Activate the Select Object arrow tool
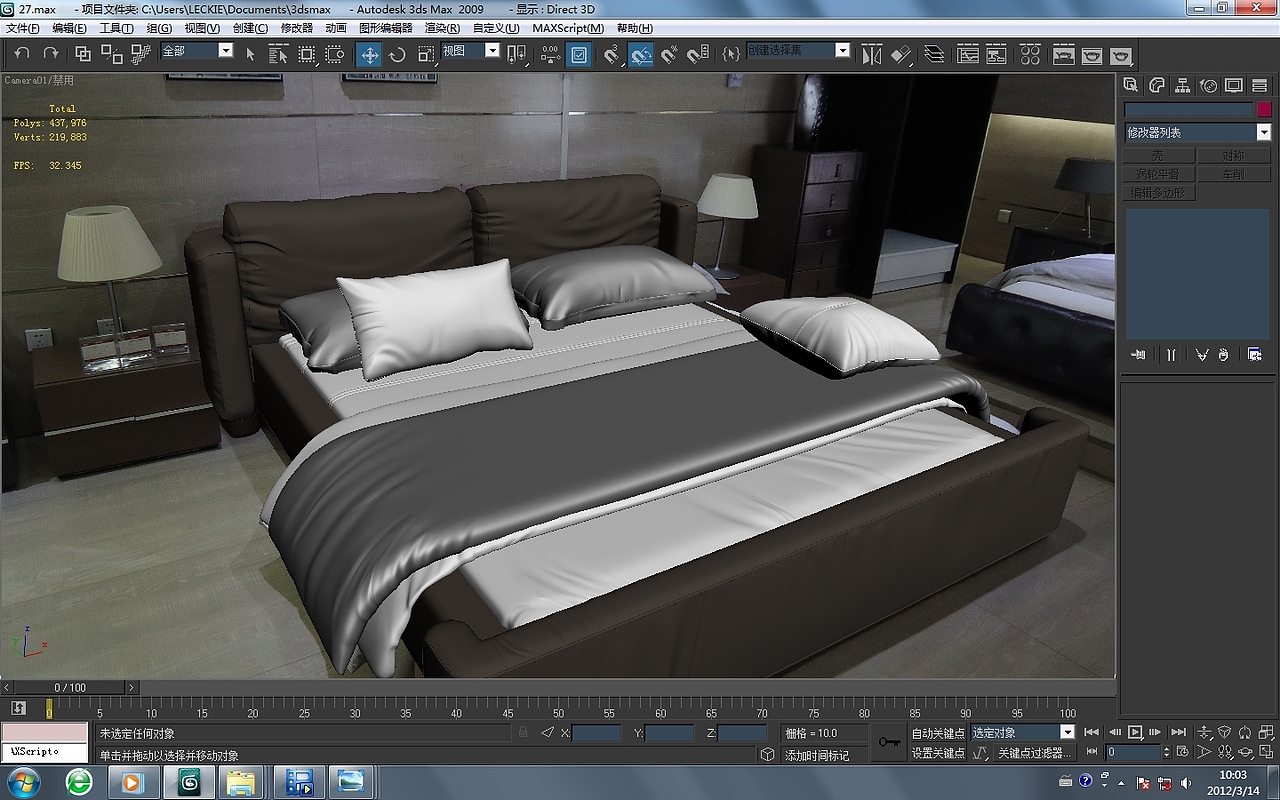The image size is (1280, 800). point(251,54)
